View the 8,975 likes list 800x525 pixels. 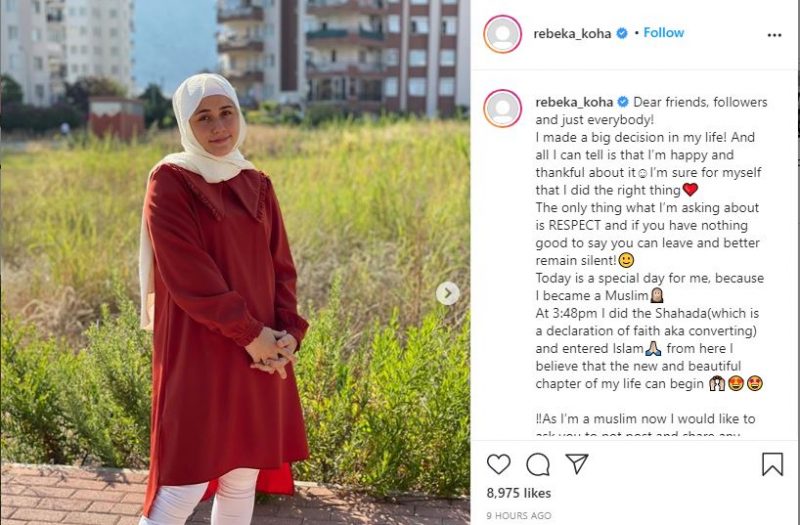tap(519, 493)
